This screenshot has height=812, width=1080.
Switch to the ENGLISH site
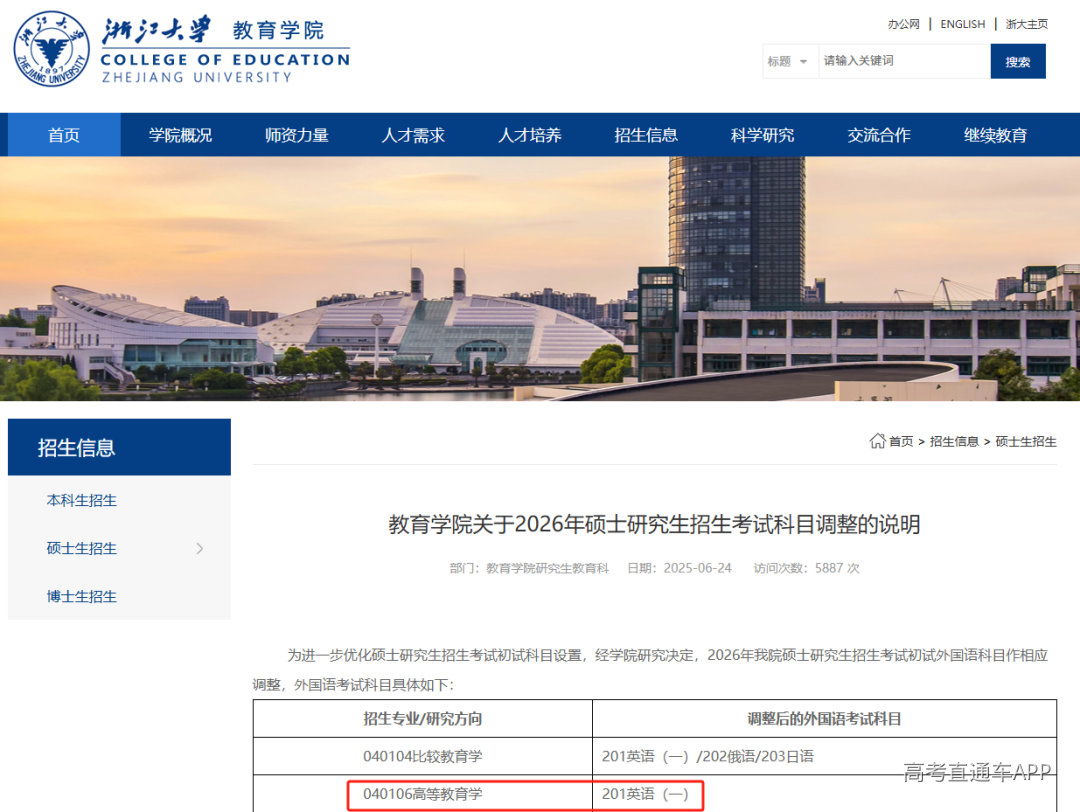[962, 24]
